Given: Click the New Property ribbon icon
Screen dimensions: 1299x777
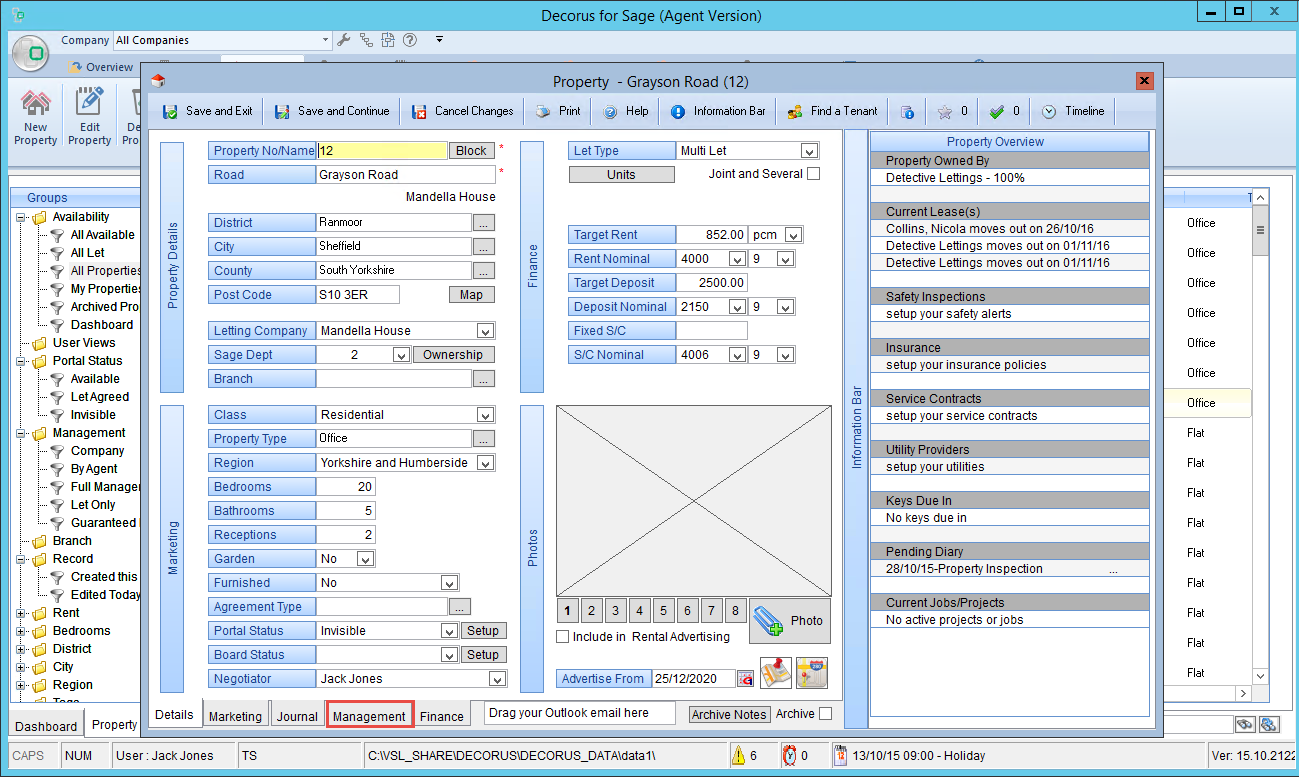Looking at the screenshot, I should 36,118.
